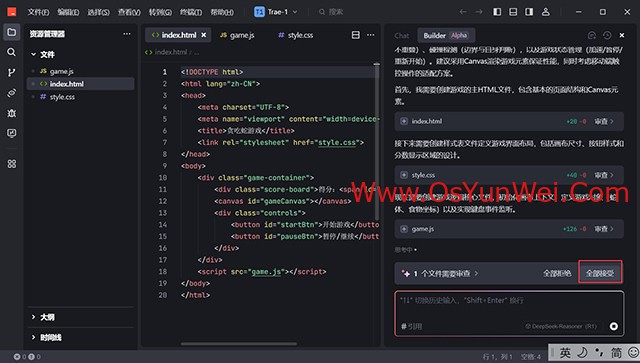Screen dimensions: 640x363
Task: Open Source Control view in activity bar
Action: click(12, 73)
